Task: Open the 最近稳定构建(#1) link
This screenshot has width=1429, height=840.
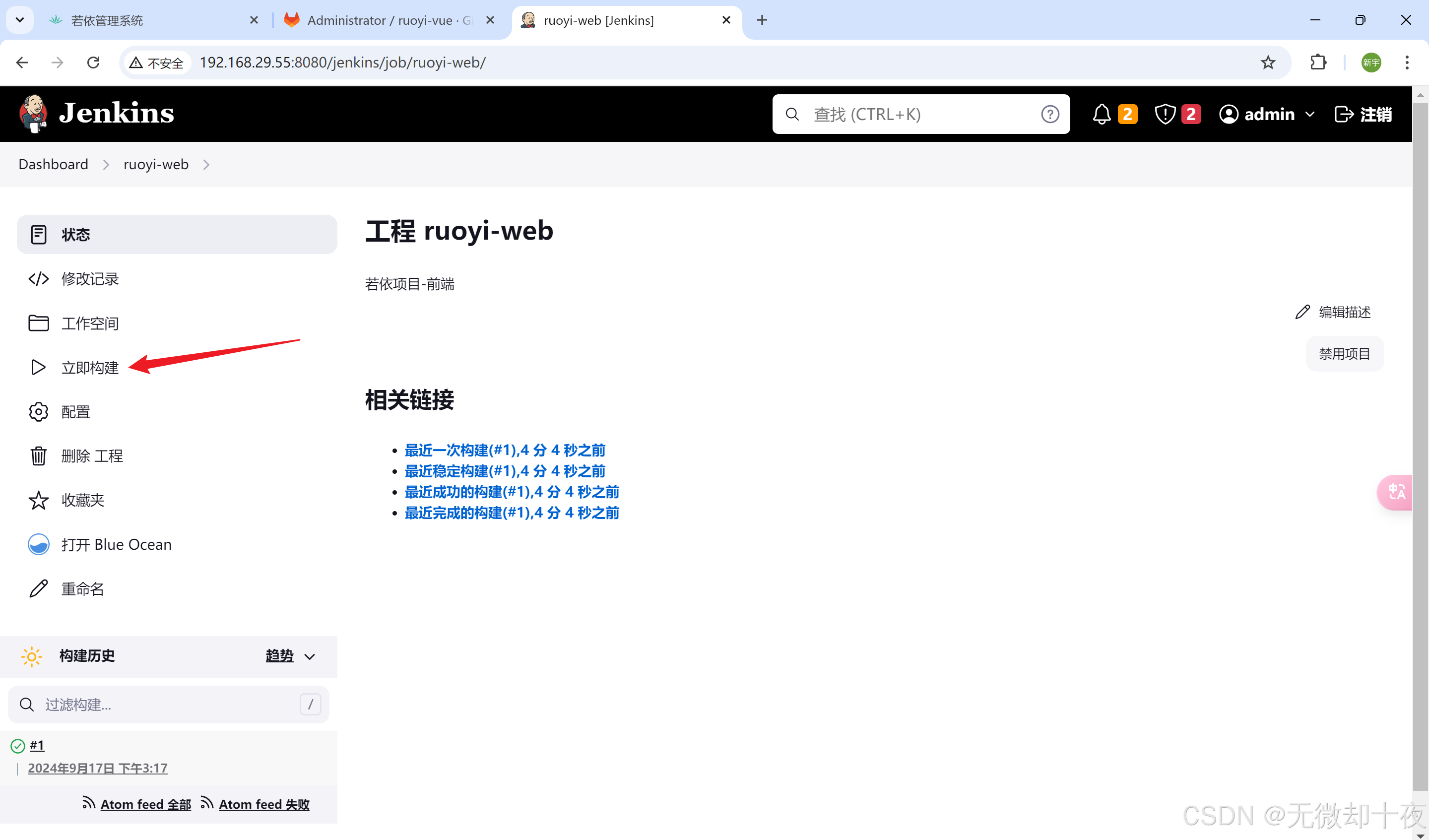Action: 504,471
